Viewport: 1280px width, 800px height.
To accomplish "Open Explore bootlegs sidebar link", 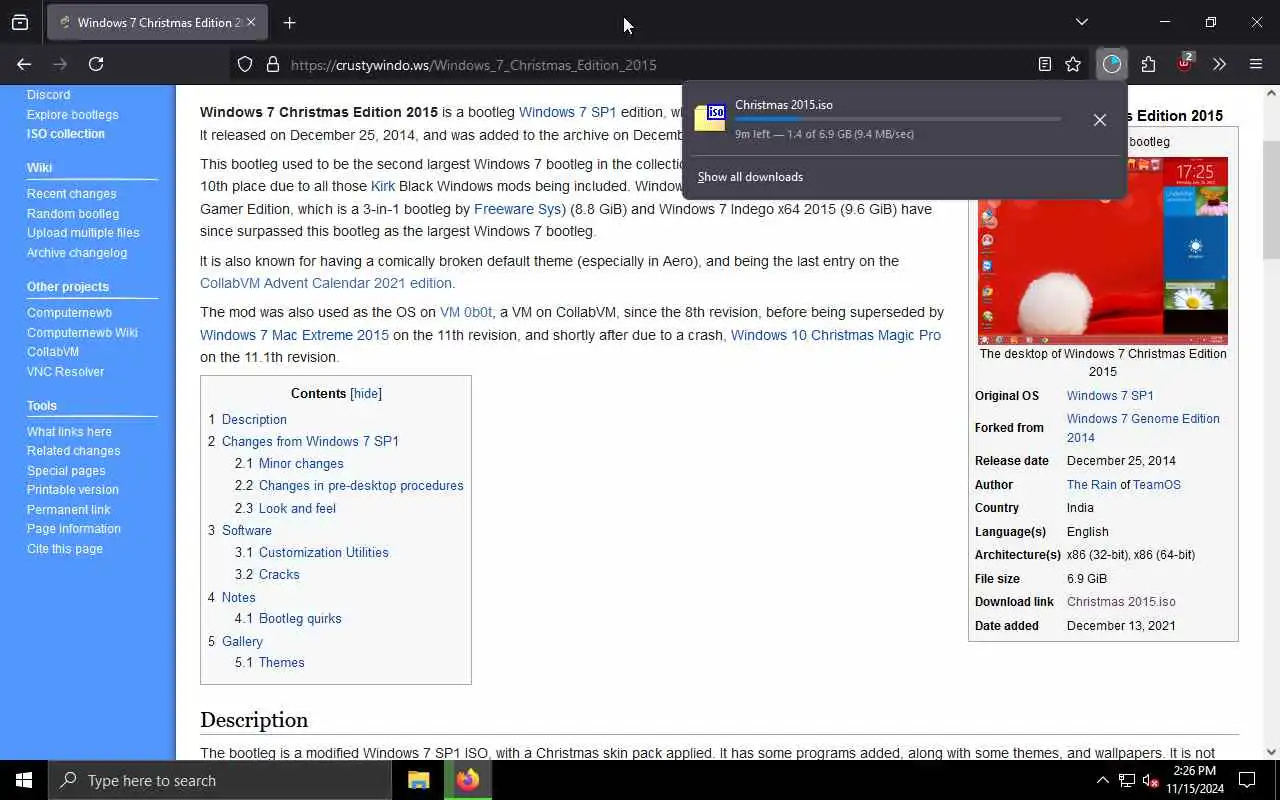I will [x=72, y=114].
